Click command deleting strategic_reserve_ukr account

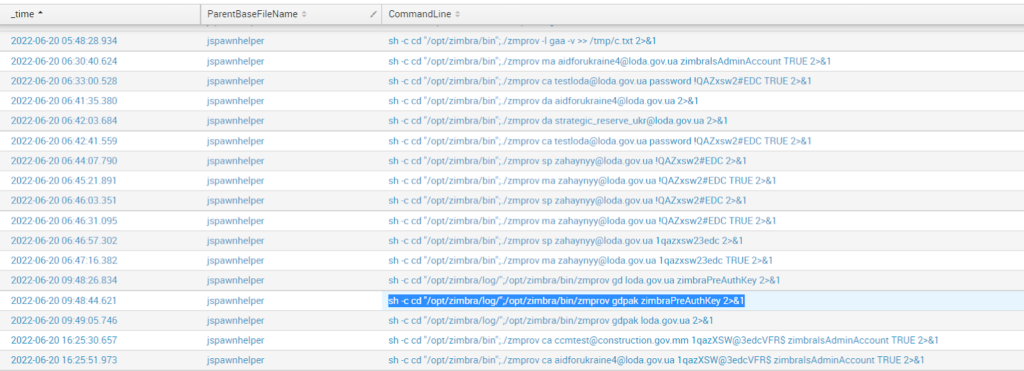click(x=558, y=121)
